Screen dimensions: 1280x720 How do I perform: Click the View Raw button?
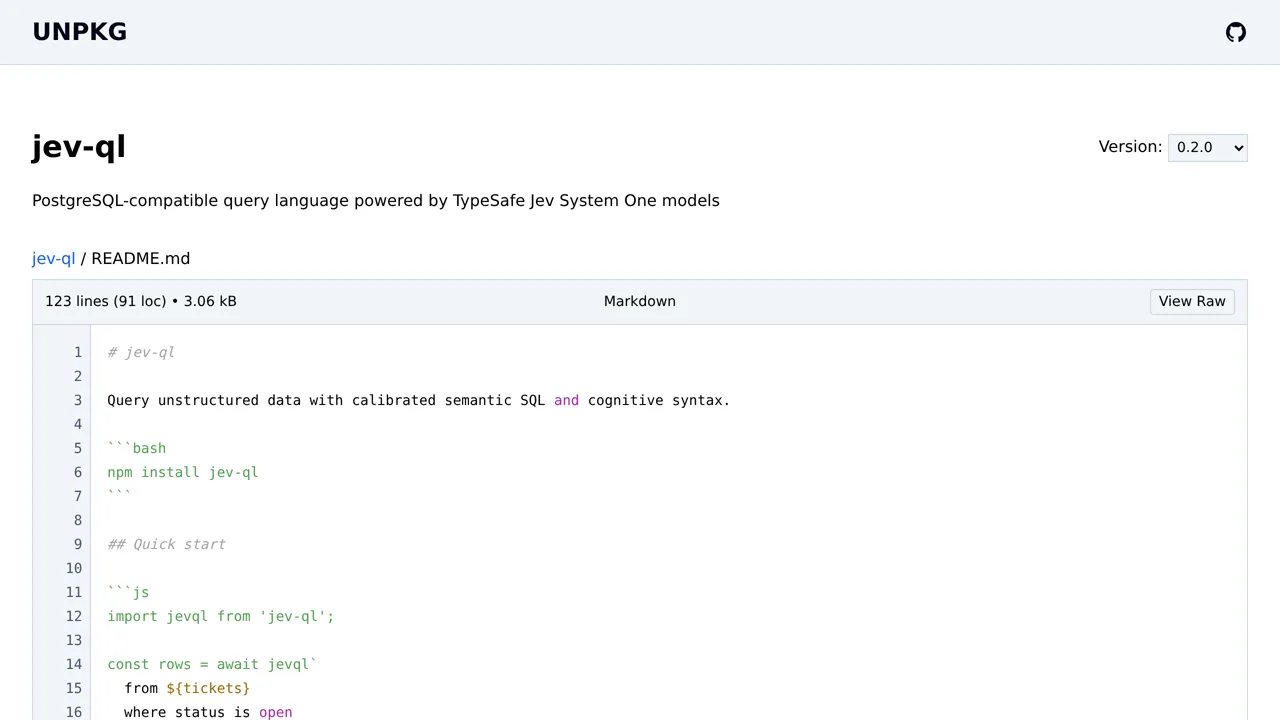tap(1192, 301)
